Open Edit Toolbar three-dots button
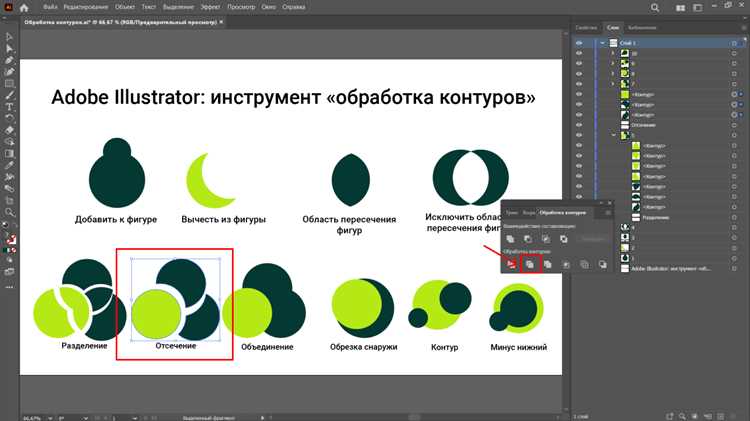The image size is (750, 421). tap(9, 287)
